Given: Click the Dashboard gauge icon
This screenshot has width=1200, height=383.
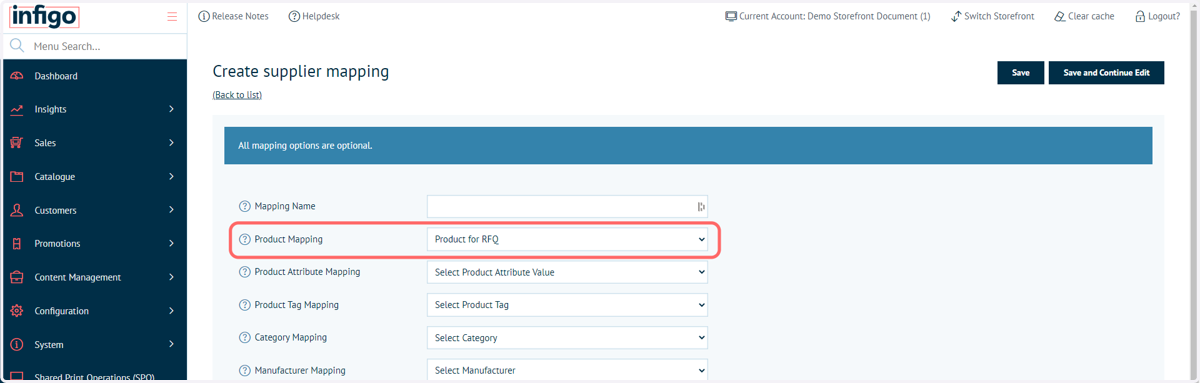Looking at the screenshot, I should (x=17, y=76).
